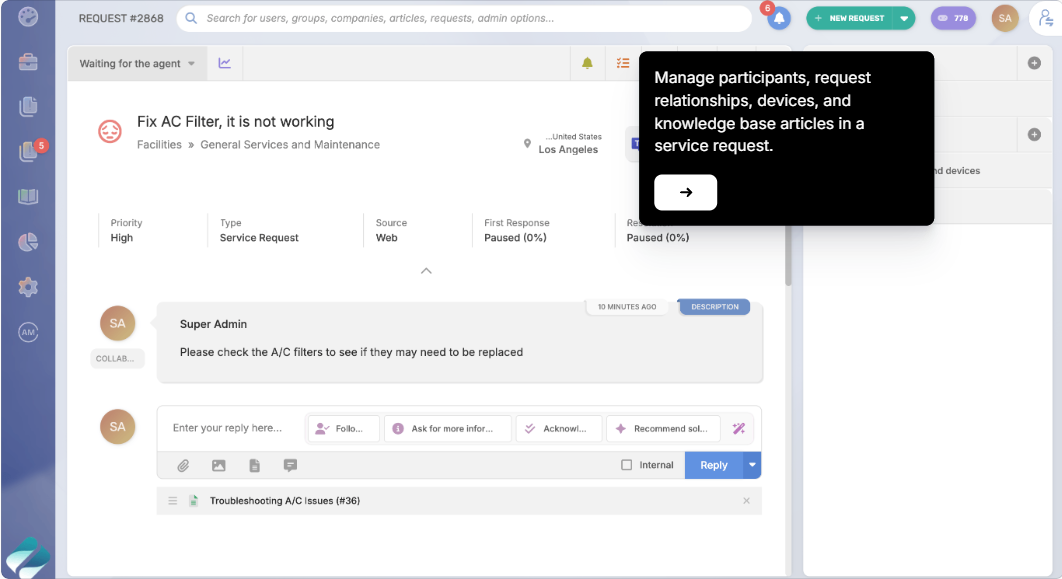Click the Description tag on message
Viewport: 1062px width, 579px height.
715,307
